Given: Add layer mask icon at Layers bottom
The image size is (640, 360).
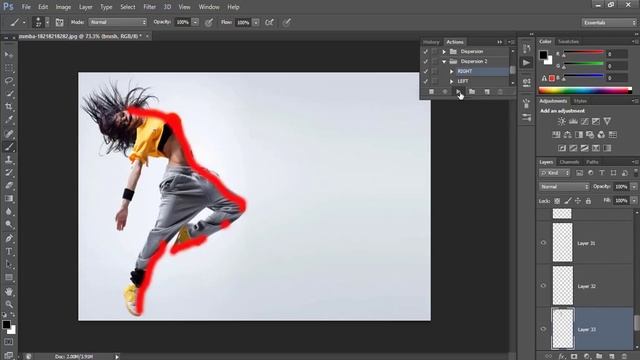Looking at the screenshot, I should (x=574, y=356).
